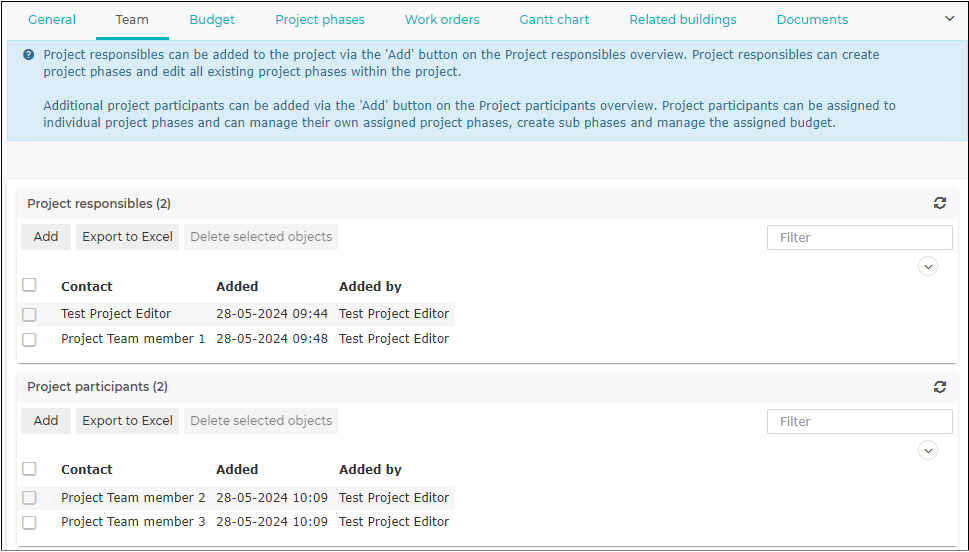The width and height of the screenshot is (969, 552).
Task: Click Delete selected objects in Project responsibles
Action: click(261, 237)
